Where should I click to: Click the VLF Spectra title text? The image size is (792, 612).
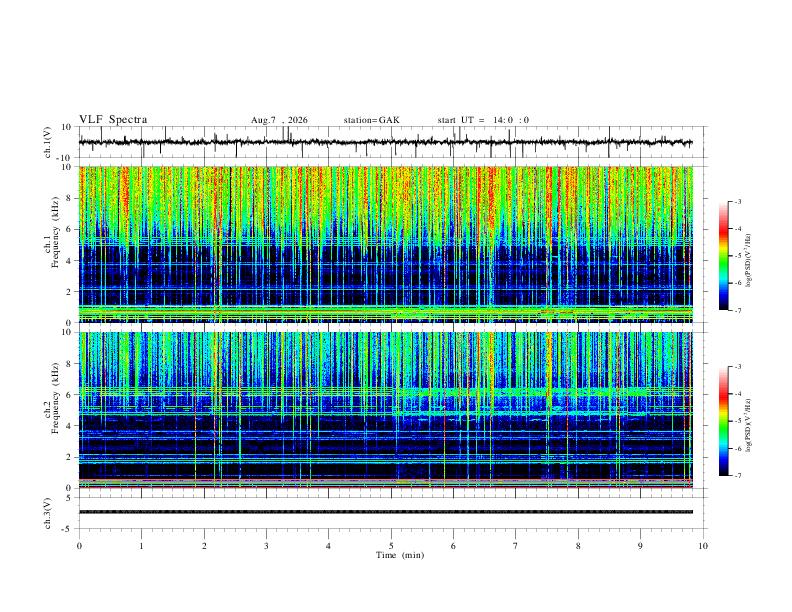tap(113, 120)
